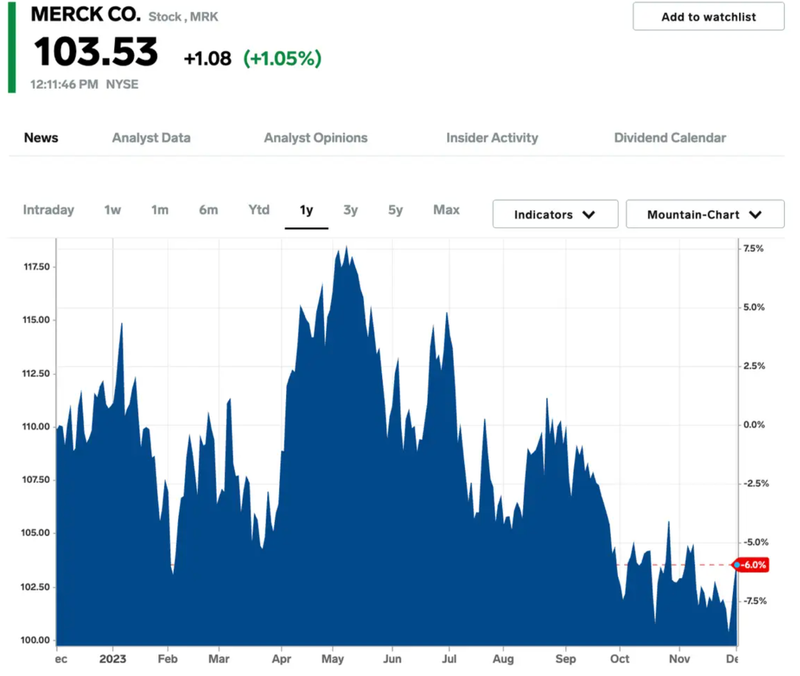Image resolution: width=800 pixels, height=676 pixels.
Task: Click the +1.08 price change value
Action: pos(207,59)
